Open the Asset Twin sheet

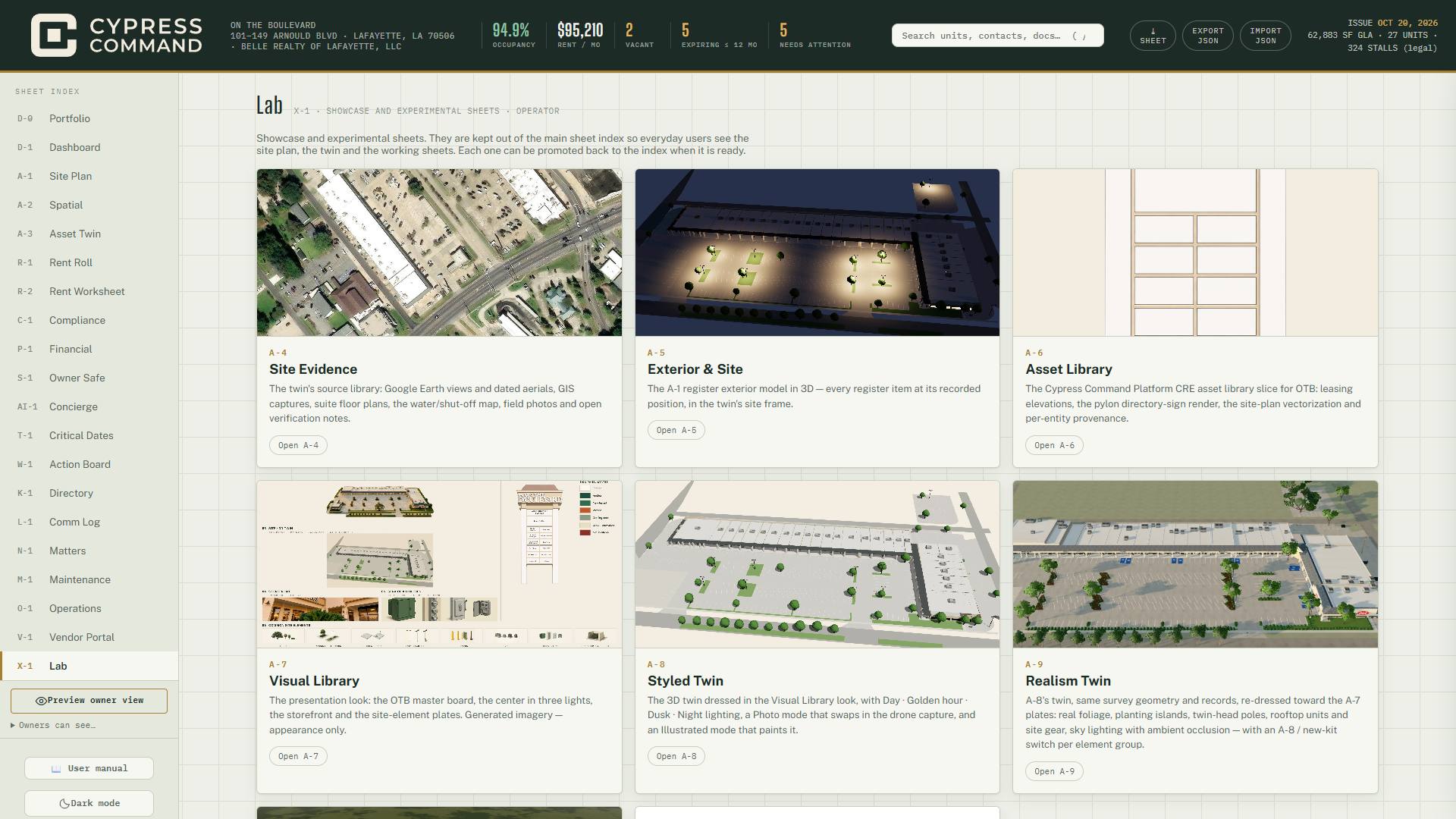pos(89,234)
